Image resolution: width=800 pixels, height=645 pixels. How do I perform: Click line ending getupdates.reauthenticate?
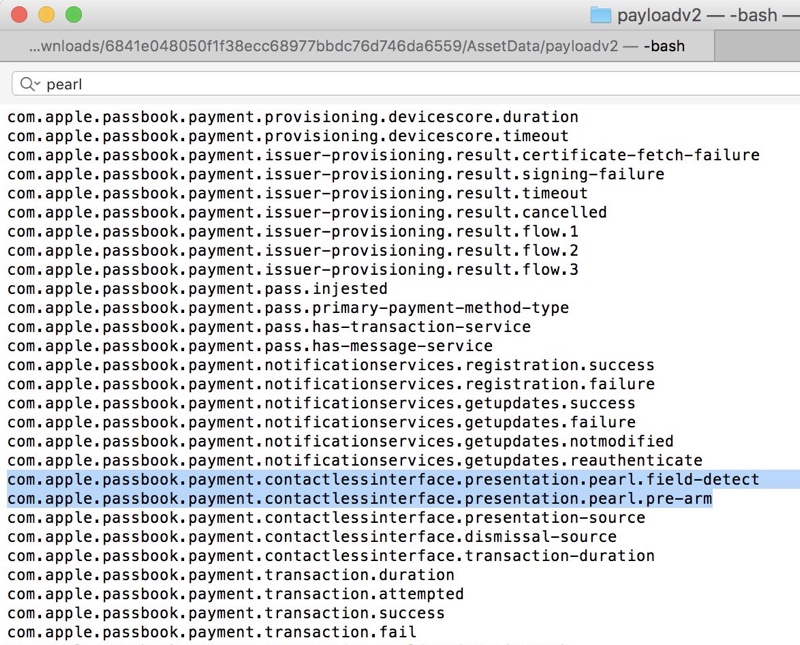[355, 460]
